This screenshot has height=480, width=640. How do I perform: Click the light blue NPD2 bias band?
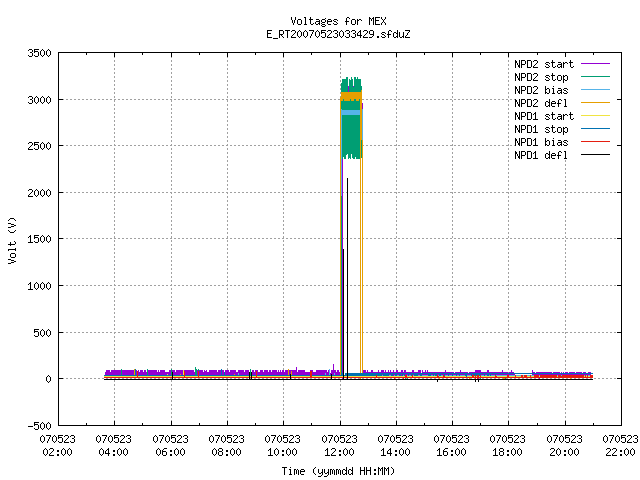[x=351, y=113]
